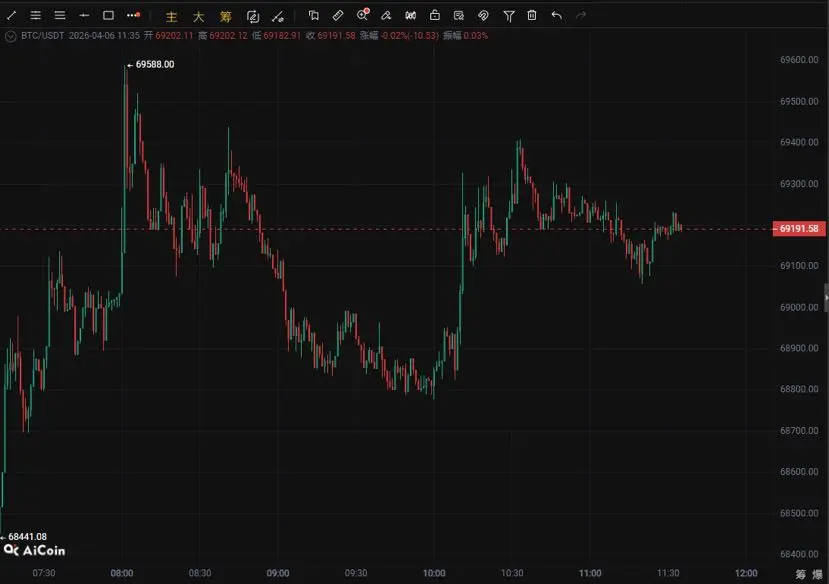Click the 68441.08 low price label

27,536
